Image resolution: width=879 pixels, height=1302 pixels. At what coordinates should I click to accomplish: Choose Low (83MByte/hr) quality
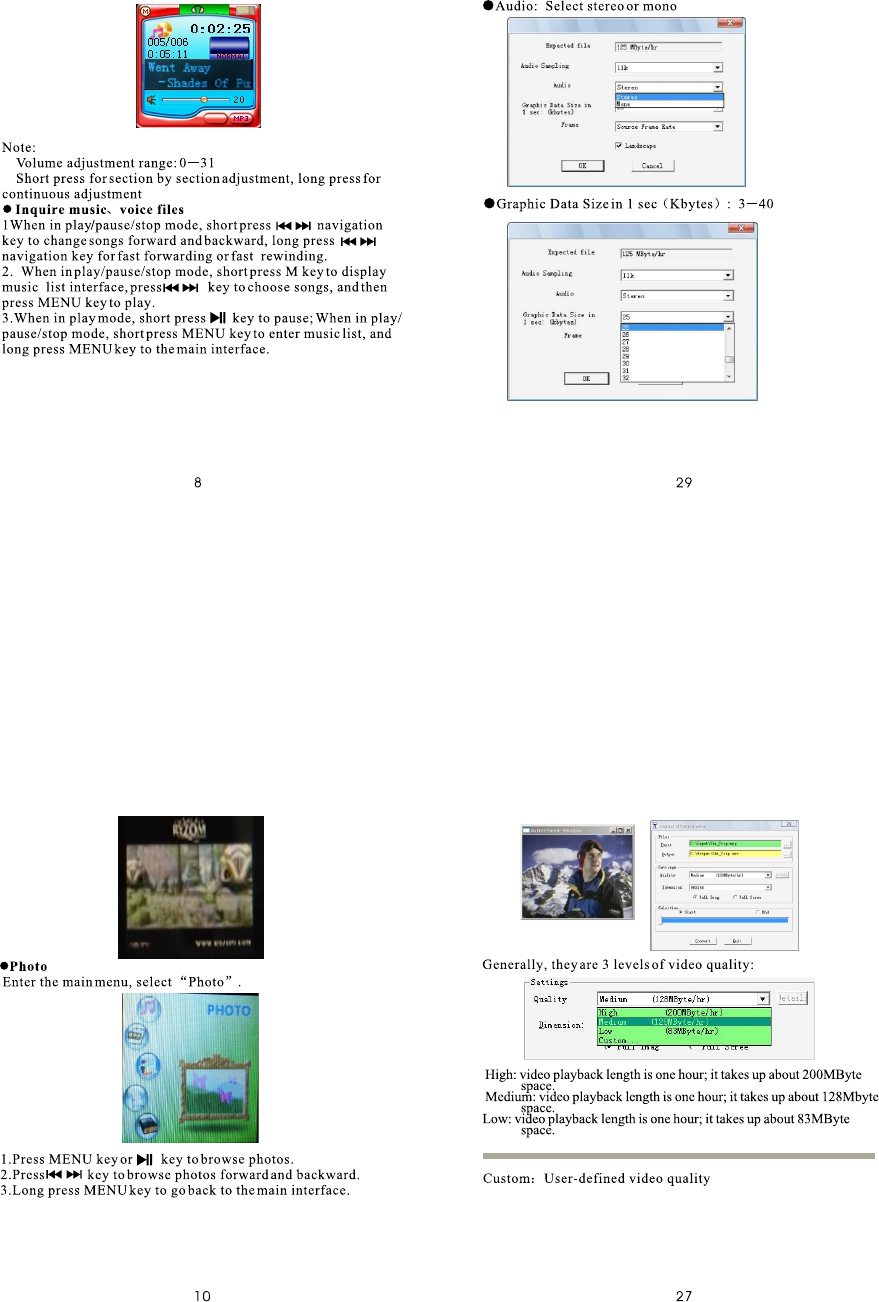pos(684,1030)
